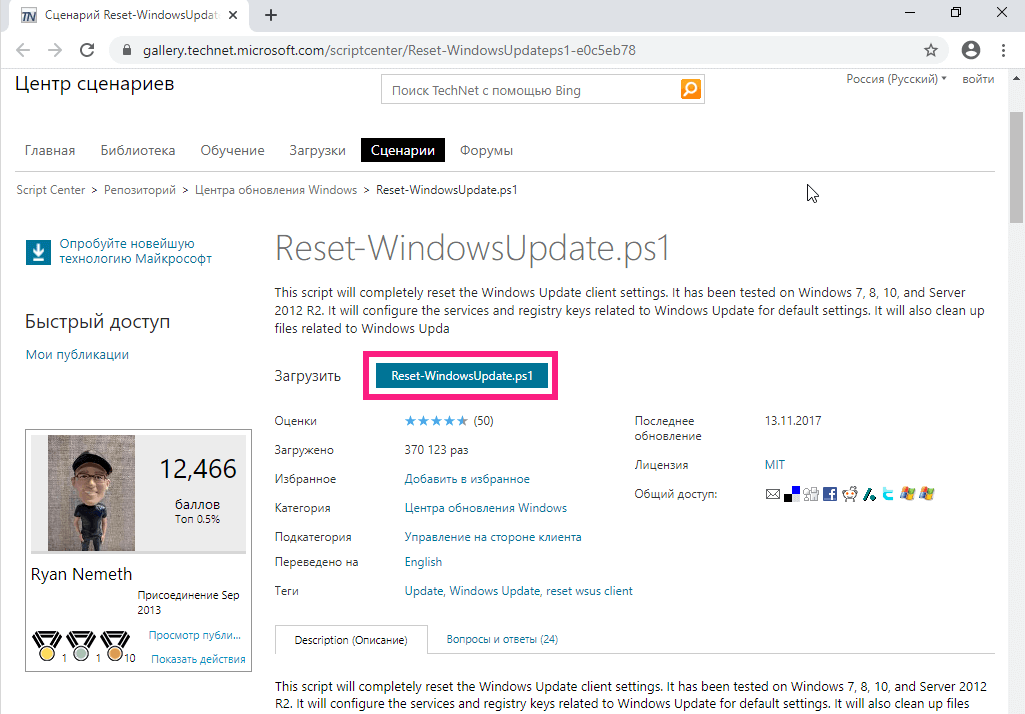Switch to the Вопросы и ответы (24) tab
Viewport: 1025px width, 714px height.
click(x=502, y=639)
